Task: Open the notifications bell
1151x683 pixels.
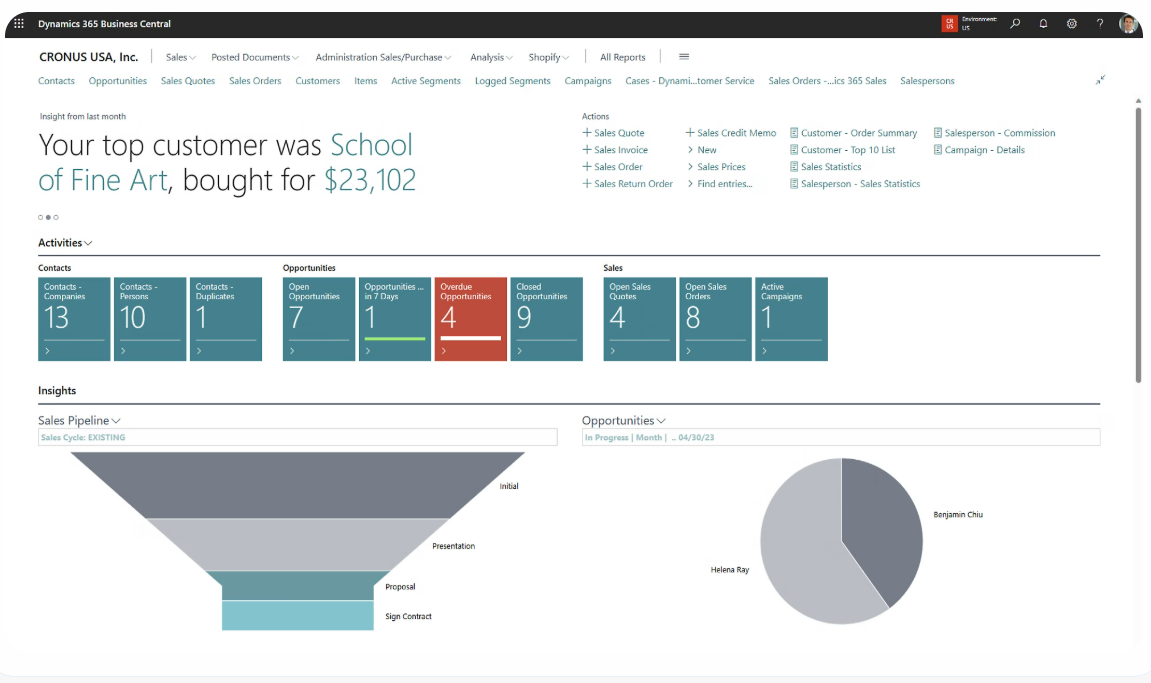Action: coord(1043,24)
